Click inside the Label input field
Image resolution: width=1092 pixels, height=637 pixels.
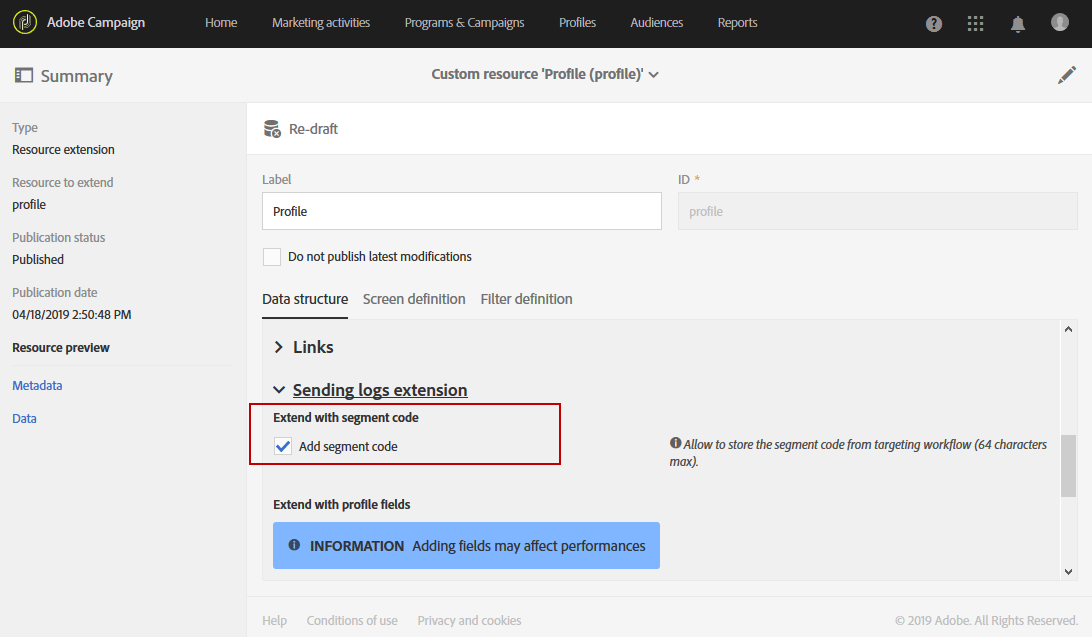tap(461, 211)
